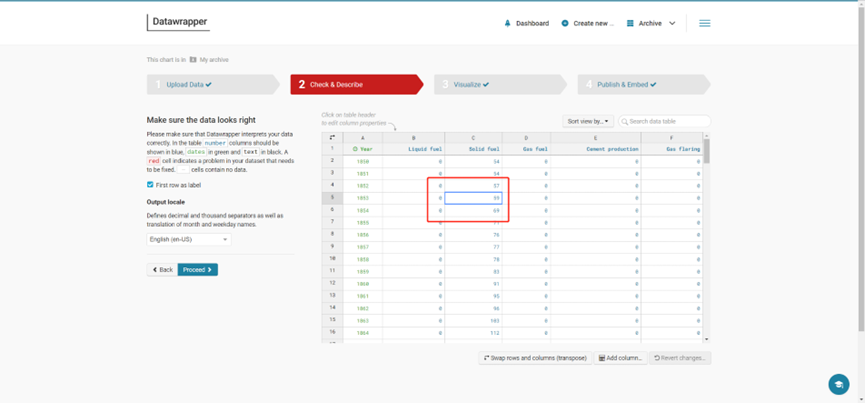Image resolution: width=865 pixels, height=403 pixels.
Task: Click the table vertical scrollbar thumb
Action: [x=707, y=151]
